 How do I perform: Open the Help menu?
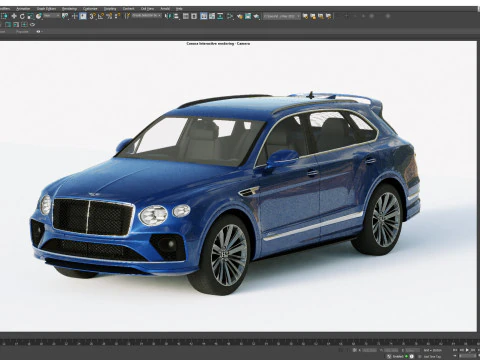[x=179, y=9]
